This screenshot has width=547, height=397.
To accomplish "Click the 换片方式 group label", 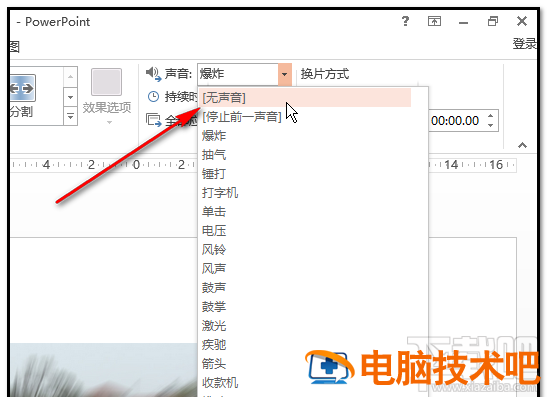I will coord(325,74).
